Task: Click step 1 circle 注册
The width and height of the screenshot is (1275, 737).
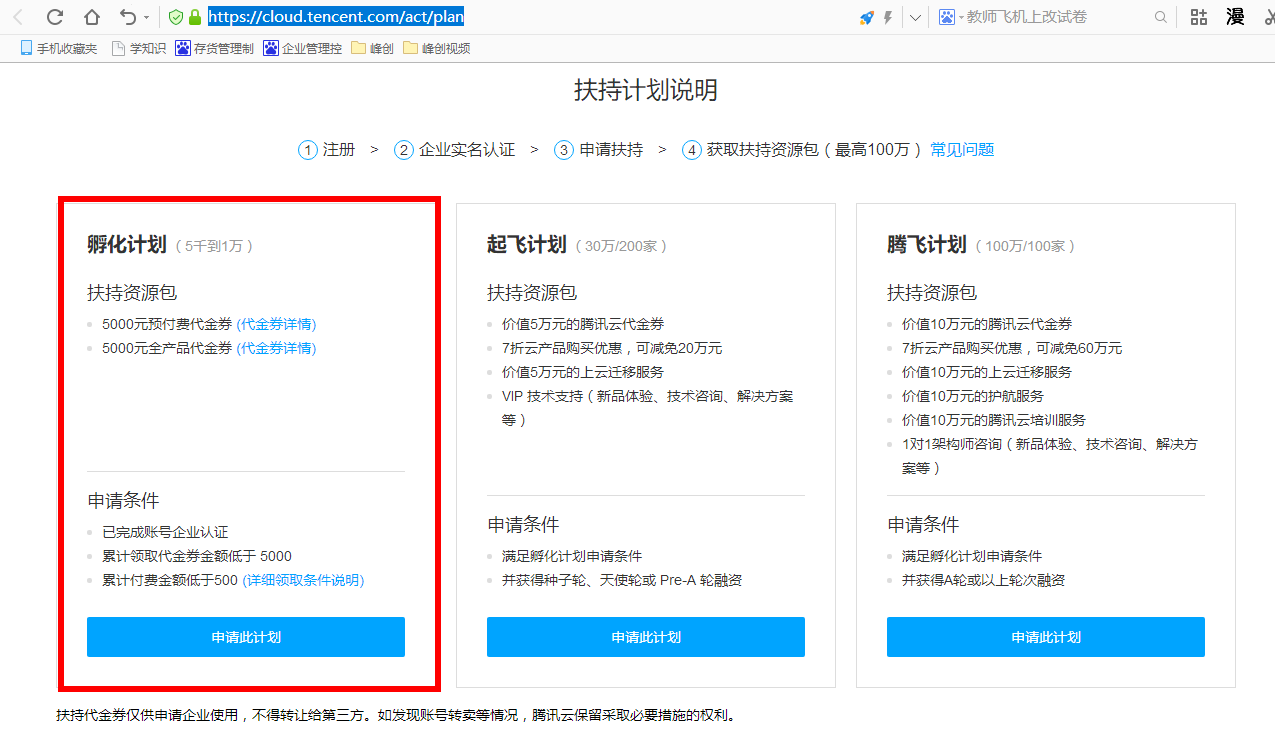Action: pyautogui.click(x=308, y=150)
